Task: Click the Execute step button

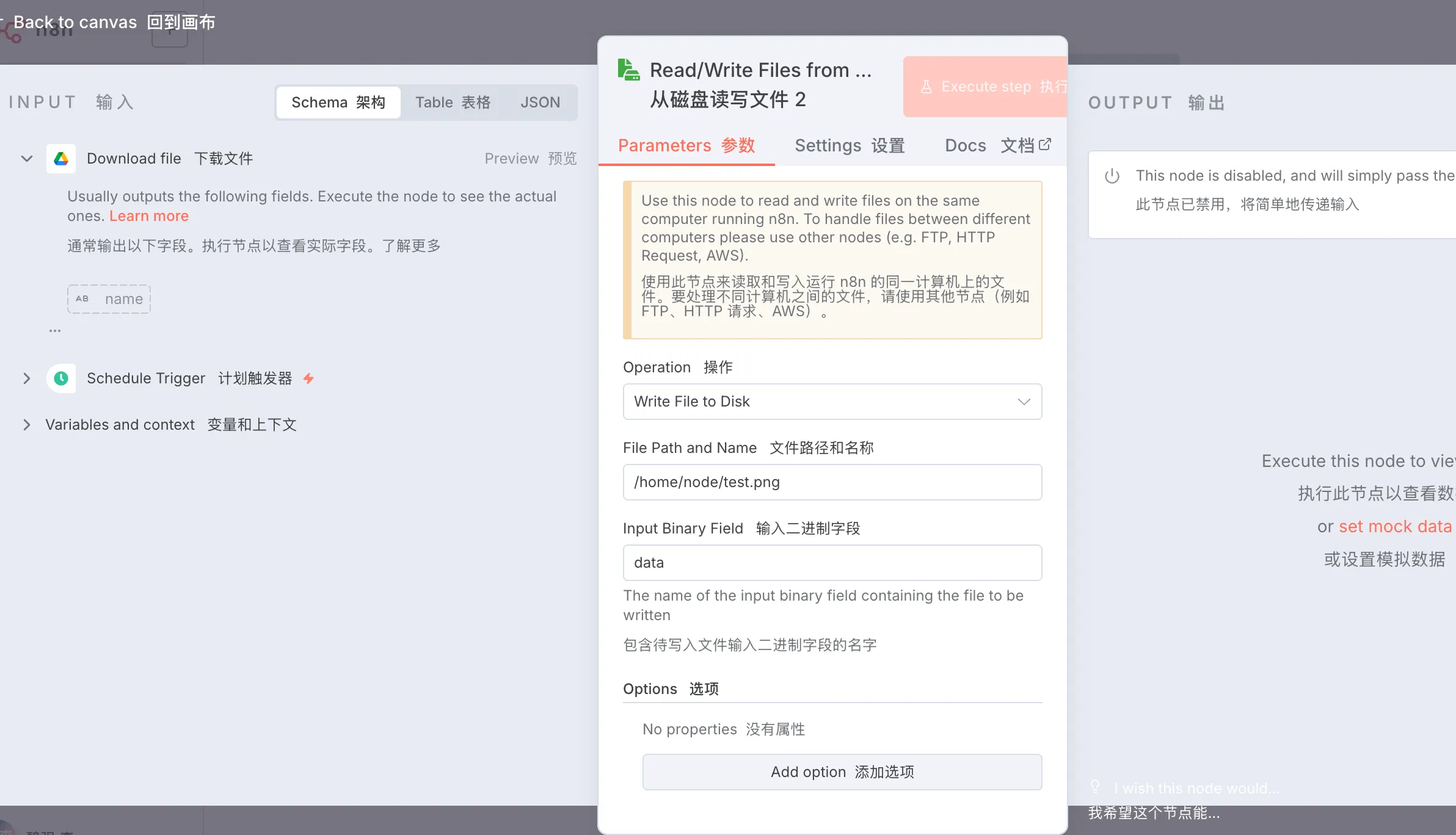Action: (985, 87)
